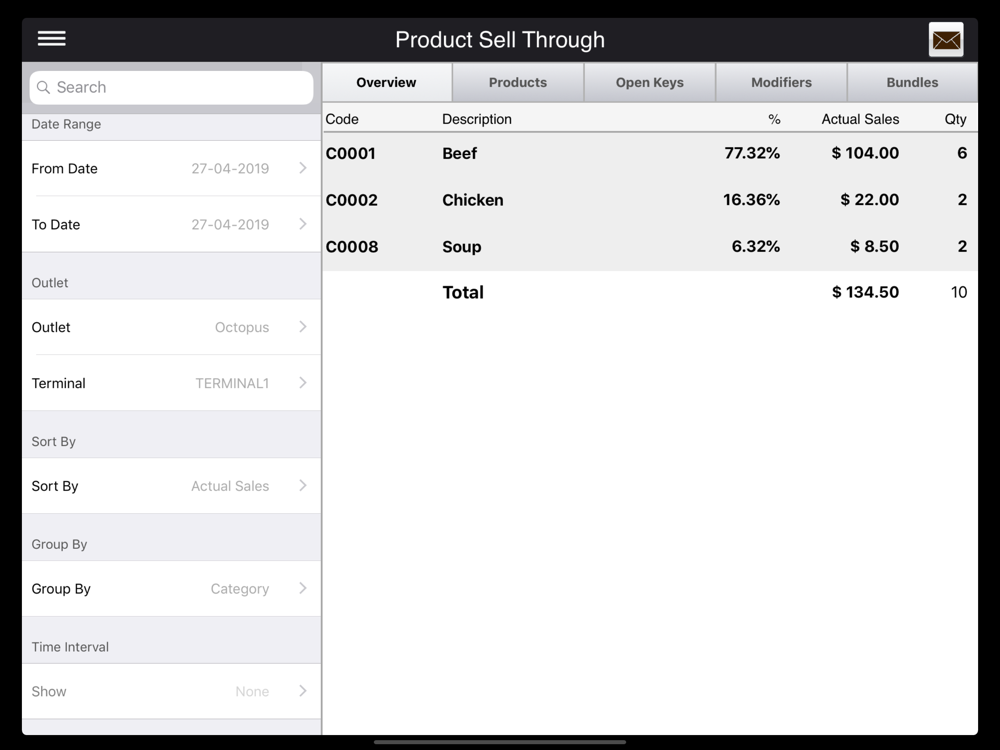Open the hamburger menu
The image size is (1000, 750).
pyautogui.click(x=52, y=39)
